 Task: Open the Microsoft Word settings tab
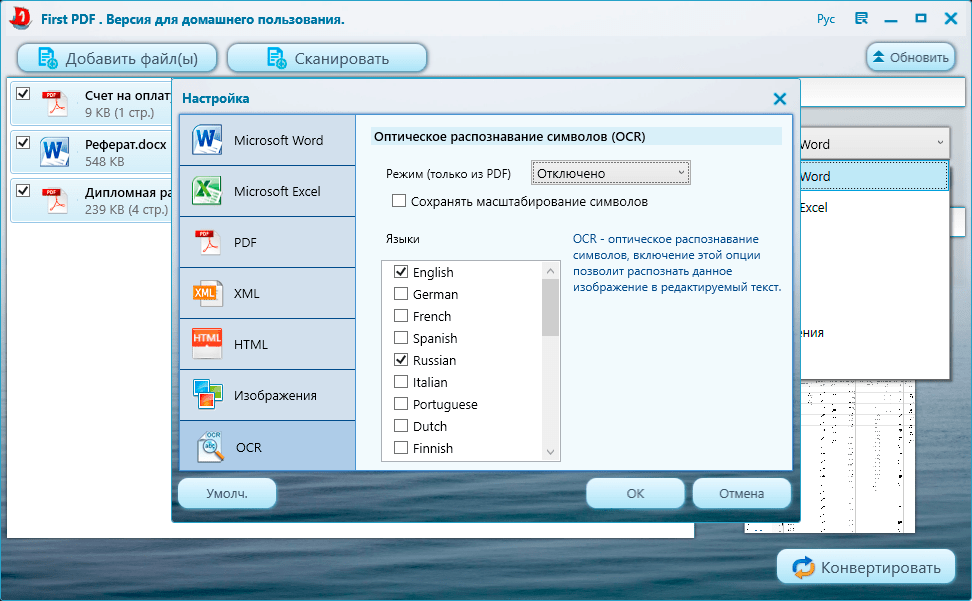click(x=267, y=140)
